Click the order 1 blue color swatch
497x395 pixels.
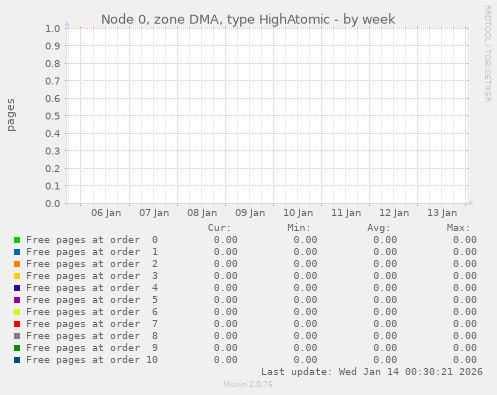[x=17, y=252]
